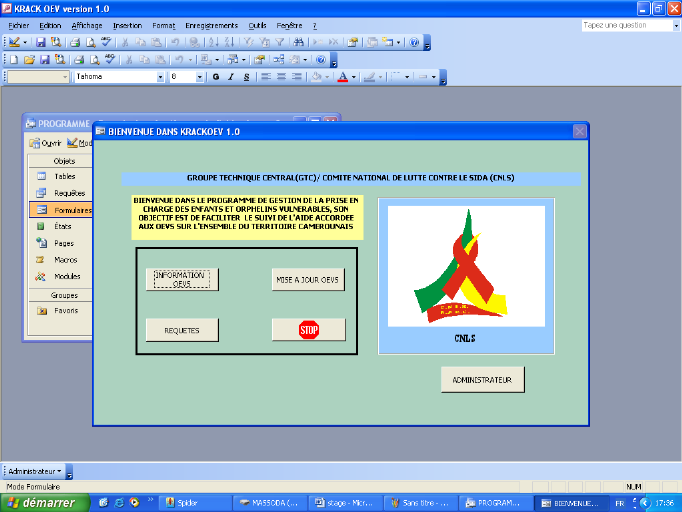Image resolution: width=682 pixels, height=512 pixels.
Task: Click Ouvrir in PROGRAMME window
Action: click(46, 143)
